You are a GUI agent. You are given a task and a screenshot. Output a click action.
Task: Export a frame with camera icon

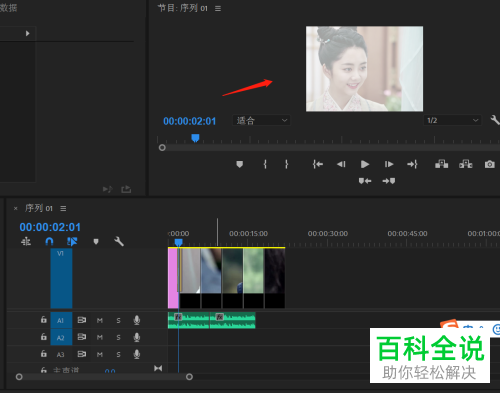click(490, 164)
